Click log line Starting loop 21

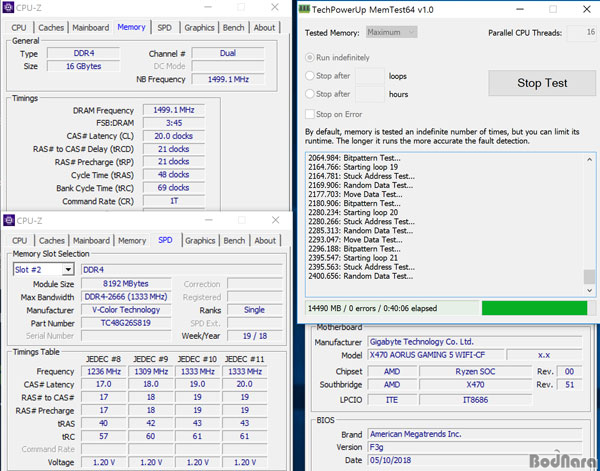coord(353,258)
